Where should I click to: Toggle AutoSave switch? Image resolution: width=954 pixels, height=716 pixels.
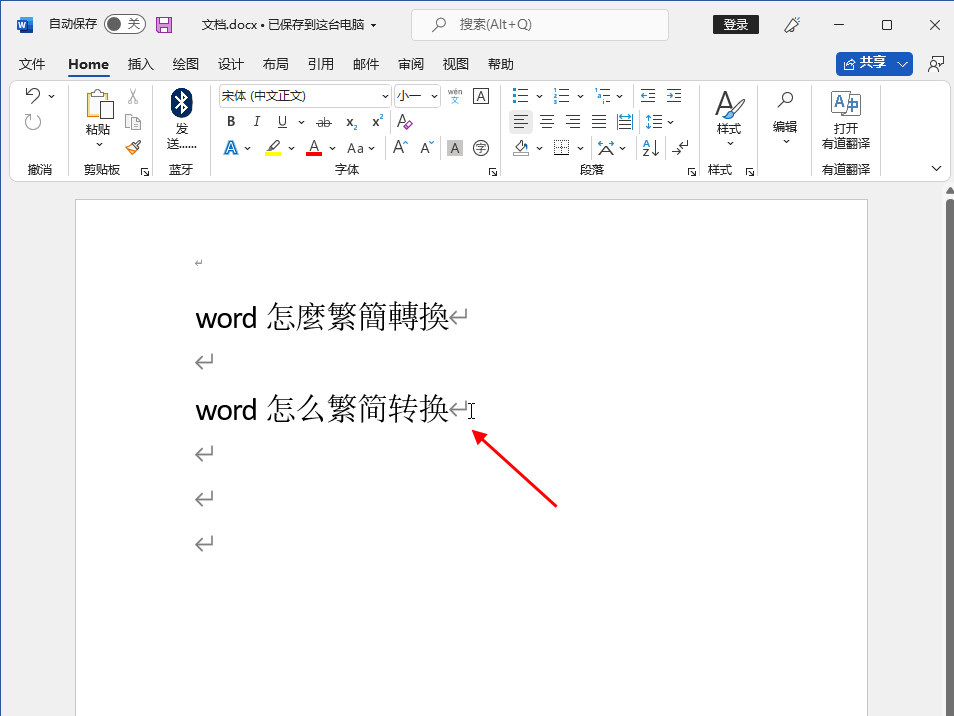124,24
